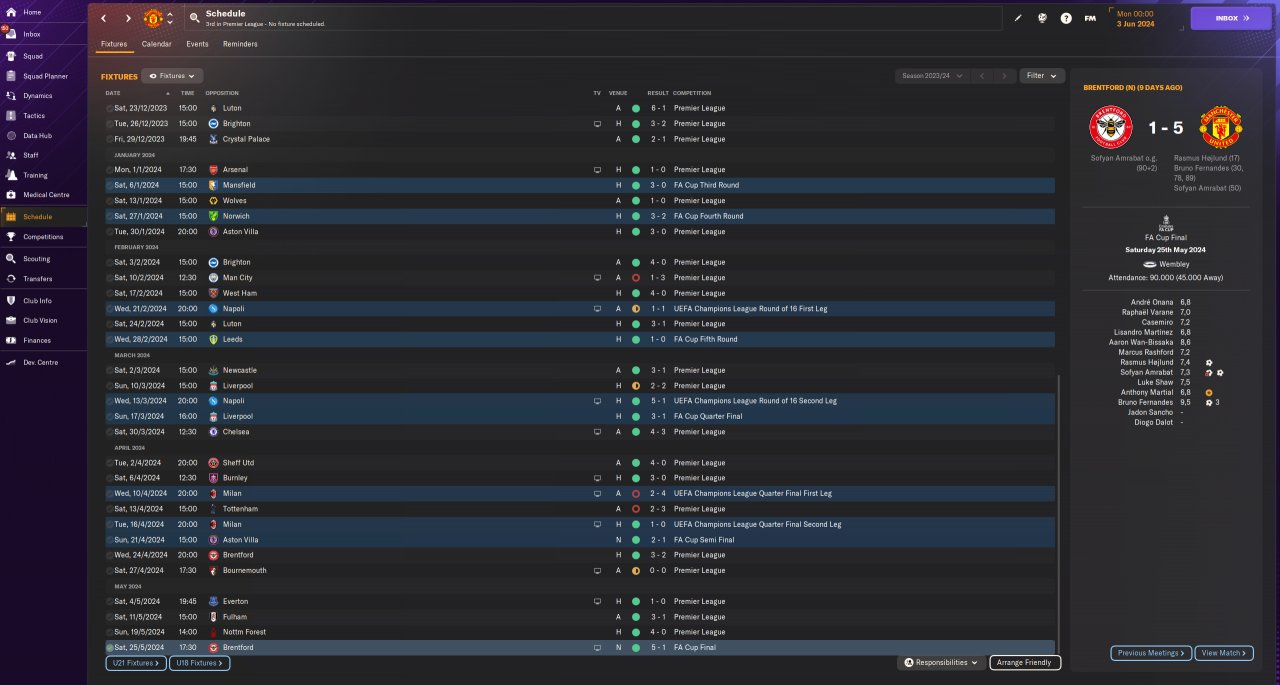Toggle the selection circle for Wed, 10/4/2024 Milan
The width and height of the screenshot is (1280, 685).
110,494
